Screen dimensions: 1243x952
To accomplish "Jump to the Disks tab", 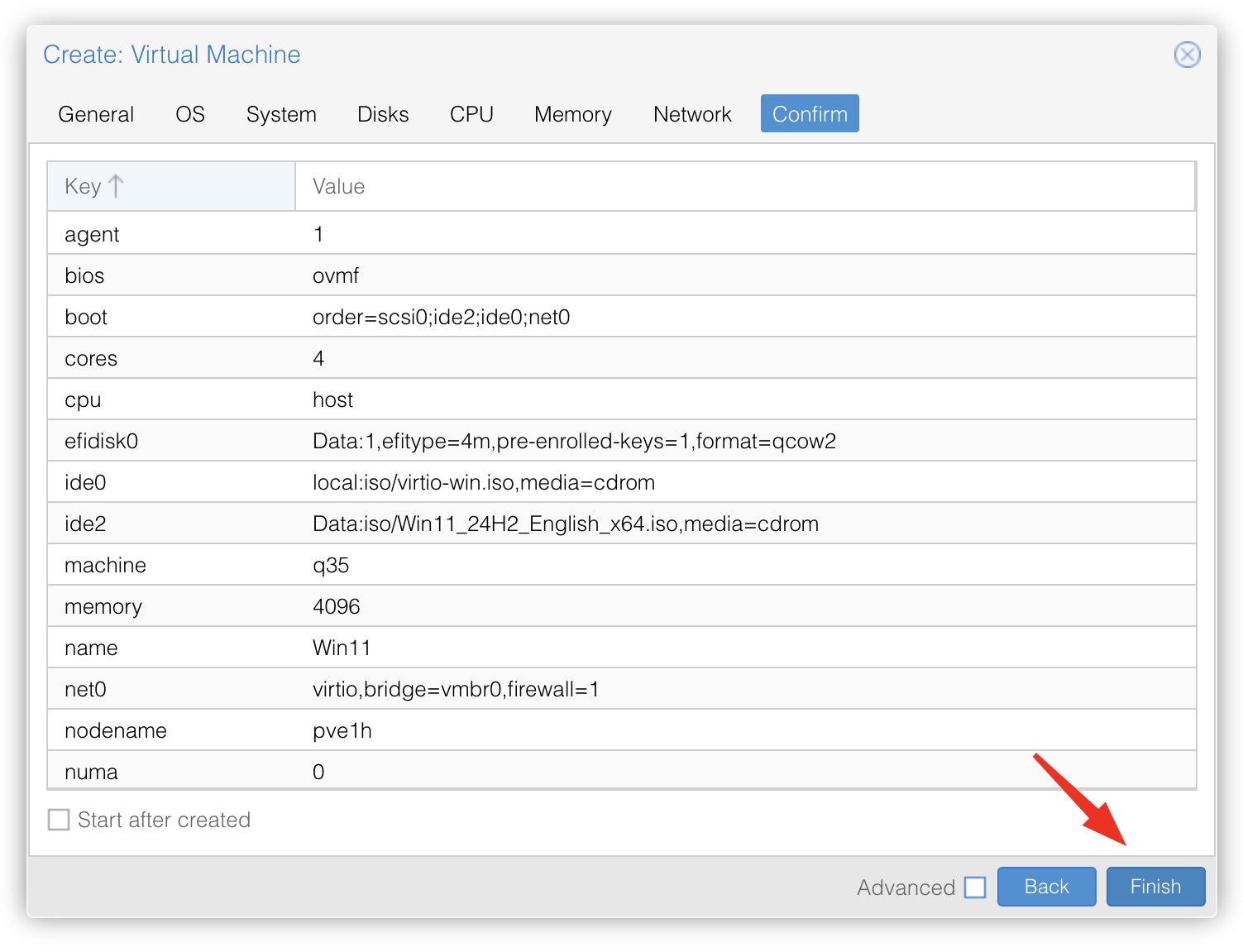I will click(x=383, y=114).
